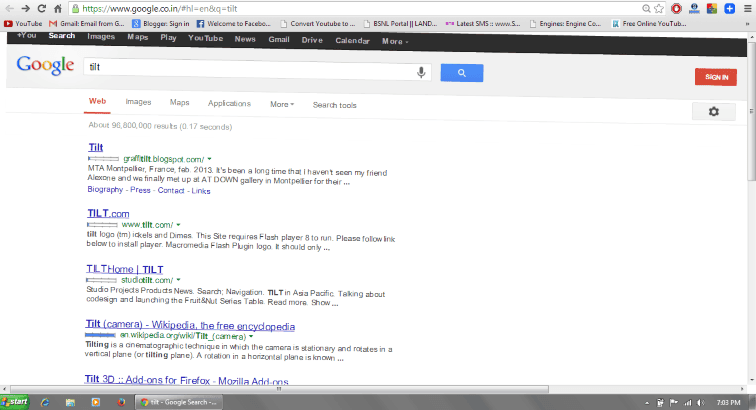Open the media player taskbar icon
The height and width of the screenshot is (410, 756).
tap(95, 402)
